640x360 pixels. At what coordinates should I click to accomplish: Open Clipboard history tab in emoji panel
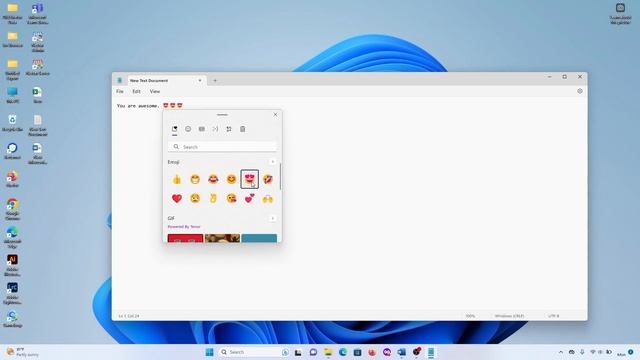point(242,129)
